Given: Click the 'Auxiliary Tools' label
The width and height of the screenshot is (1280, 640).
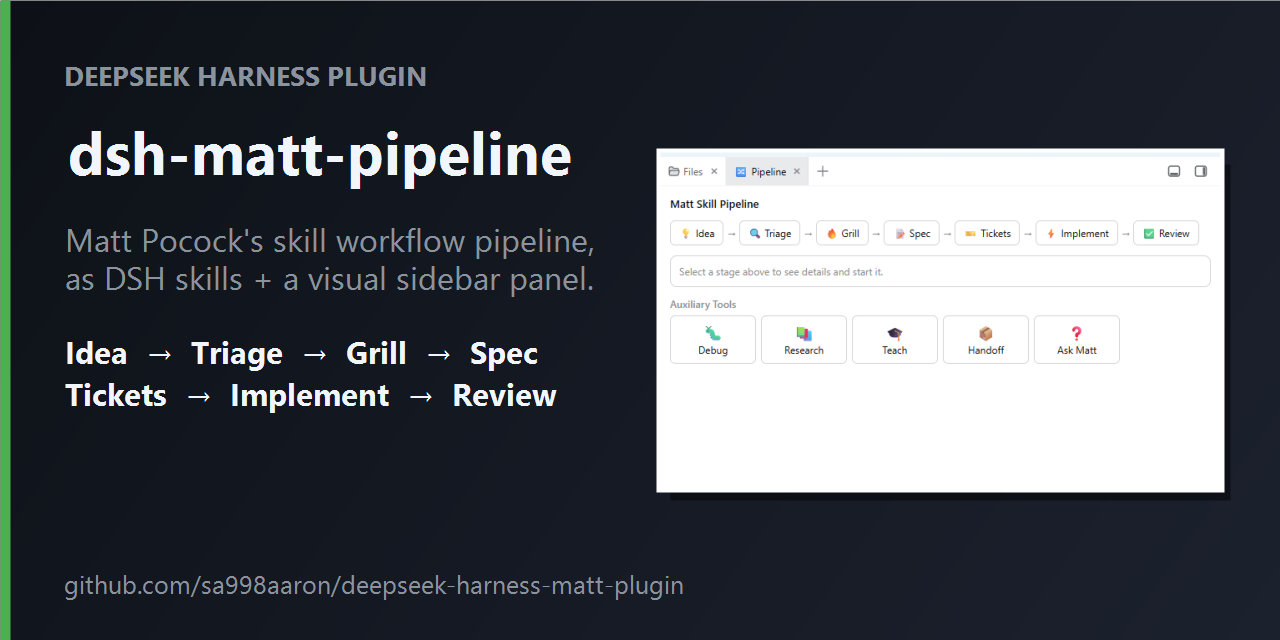Looking at the screenshot, I should point(703,305).
